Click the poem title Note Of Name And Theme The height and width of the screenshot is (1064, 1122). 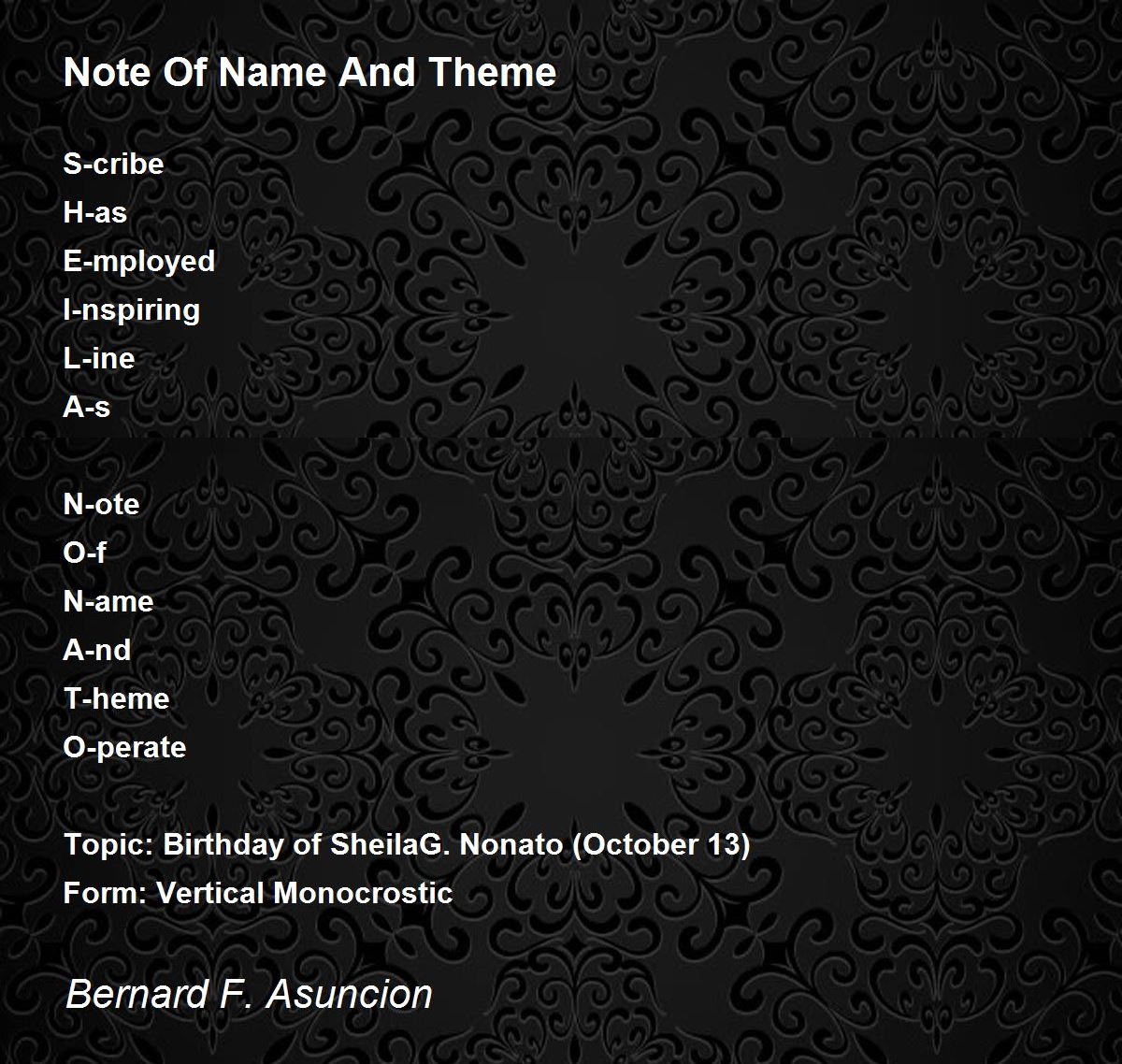tap(309, 72)
